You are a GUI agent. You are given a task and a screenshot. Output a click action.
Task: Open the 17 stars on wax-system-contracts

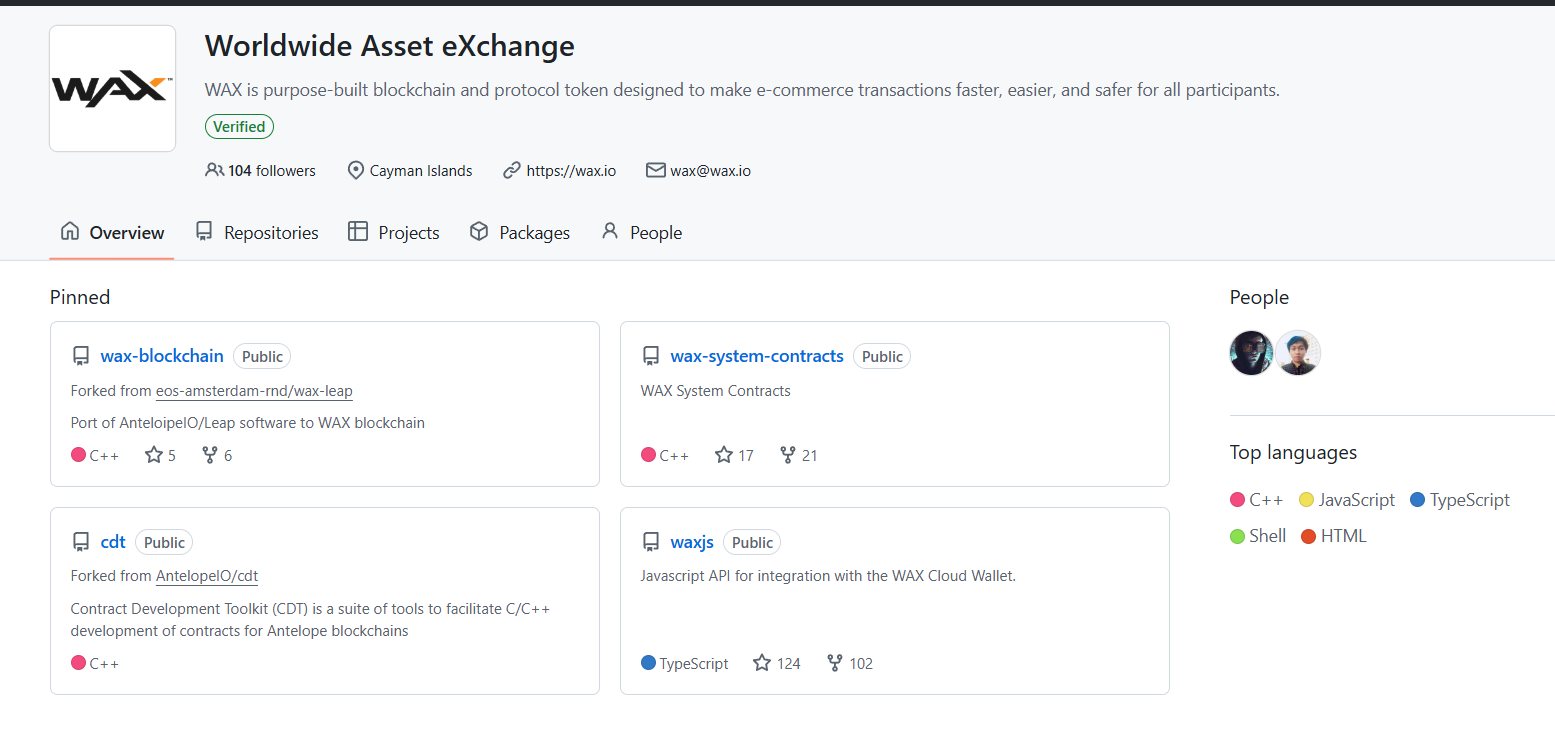click(x=735, y=455)
